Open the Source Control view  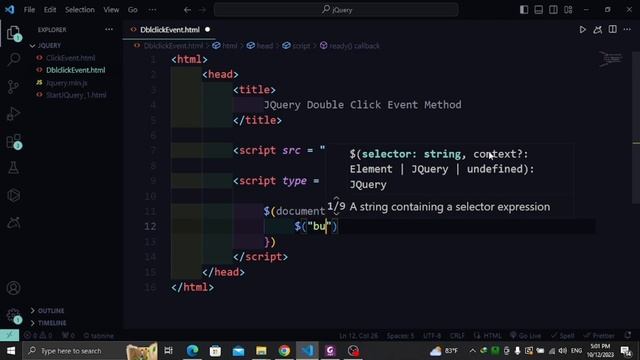pyautogui.click(x=13, y=87)
